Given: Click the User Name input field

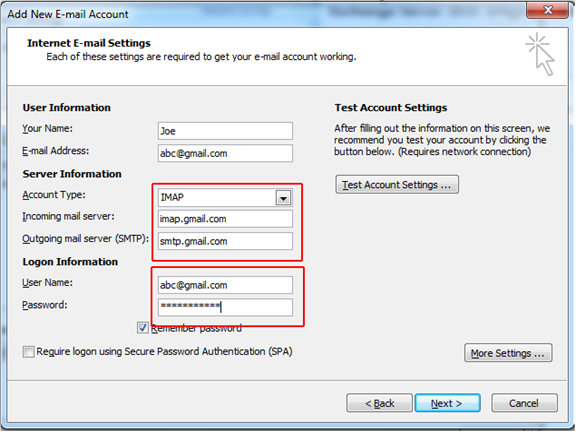Looking at the screenshot, I should coord(225,285).
